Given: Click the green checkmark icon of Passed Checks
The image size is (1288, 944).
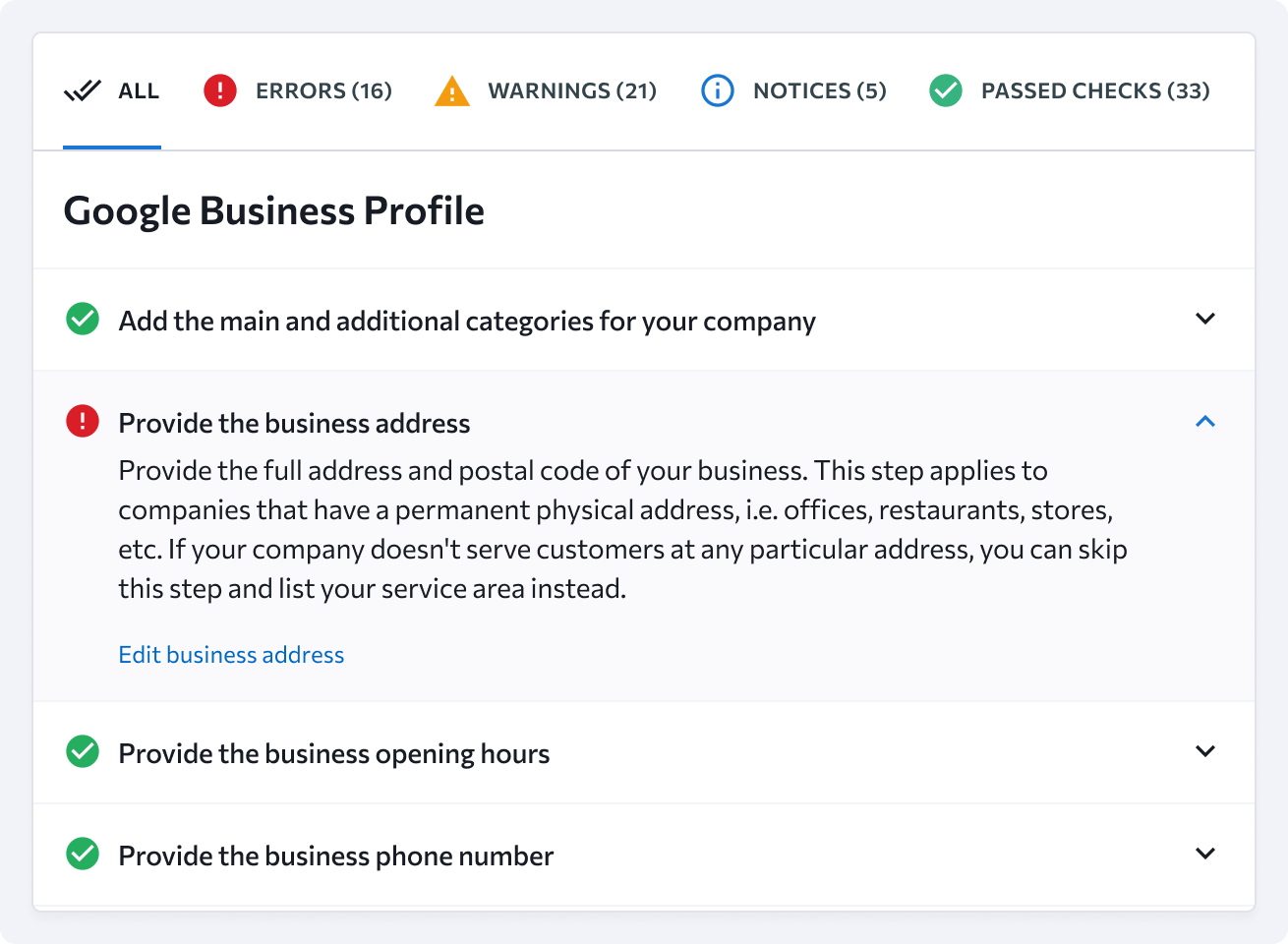Looking at the screenshot, I should coord(946,90).
